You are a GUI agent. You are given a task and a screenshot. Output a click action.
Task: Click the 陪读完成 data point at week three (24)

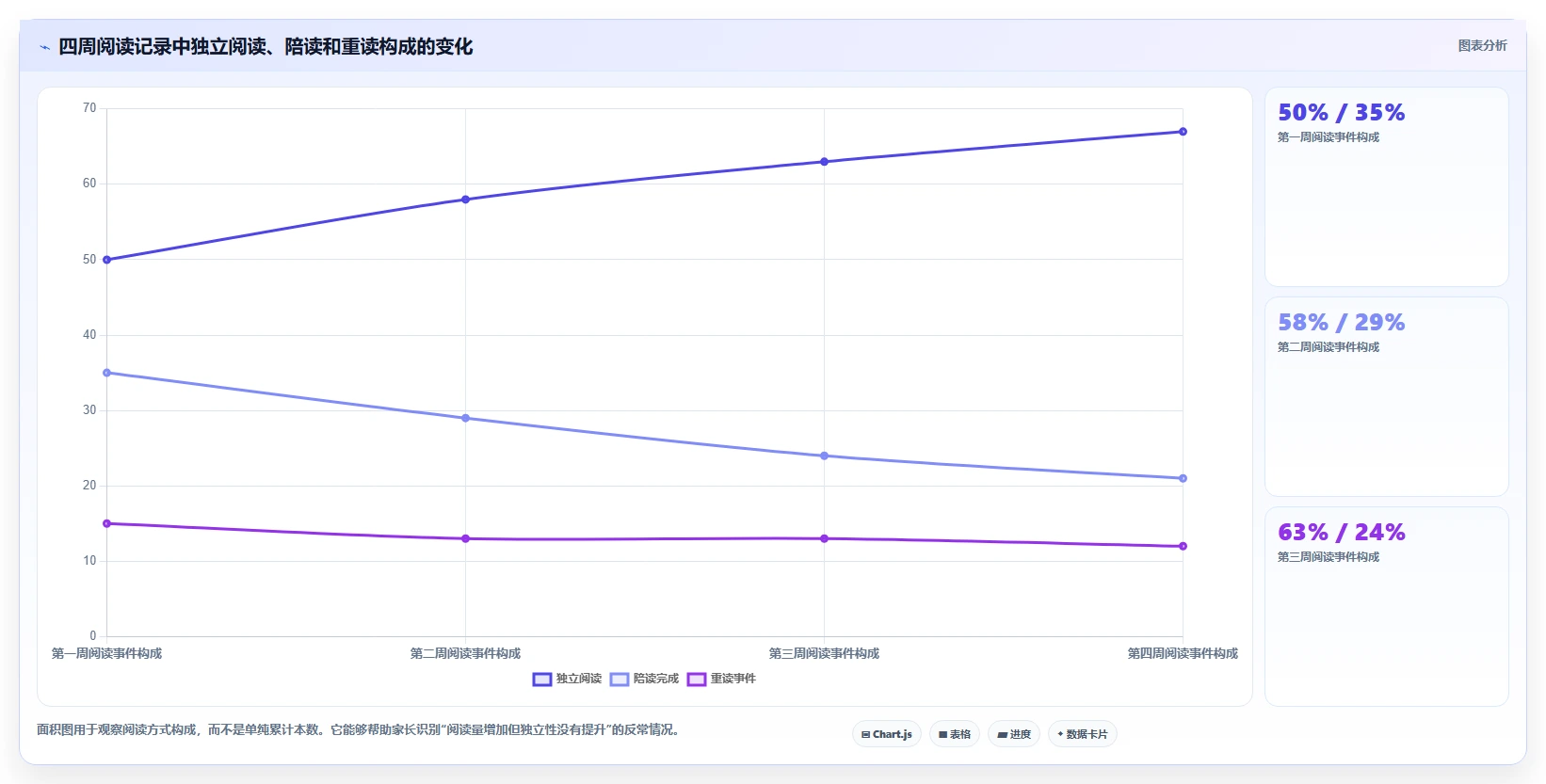point(824,456)
